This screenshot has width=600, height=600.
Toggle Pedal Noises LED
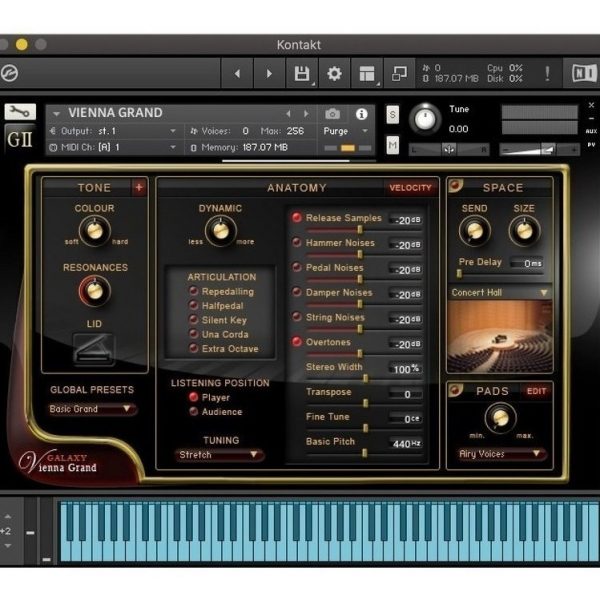tap(297, 267)
